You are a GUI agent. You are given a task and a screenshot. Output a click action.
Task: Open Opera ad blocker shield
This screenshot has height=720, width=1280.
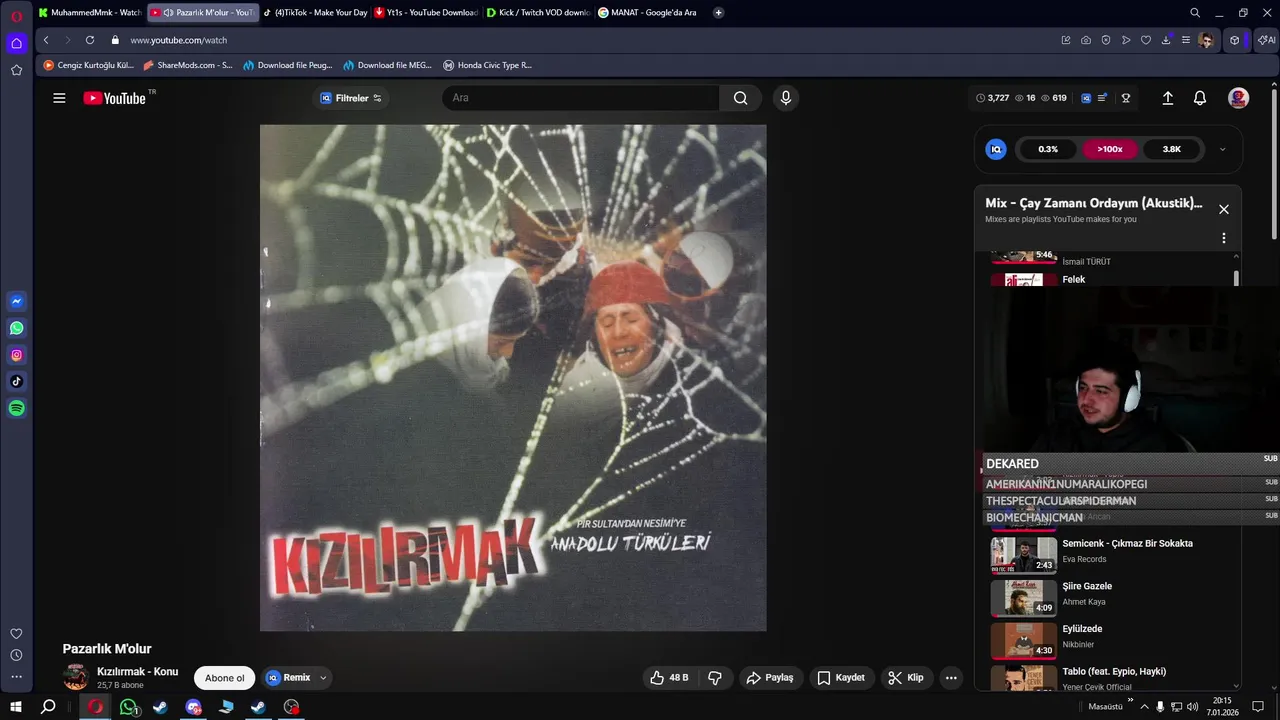(1106, 40)
